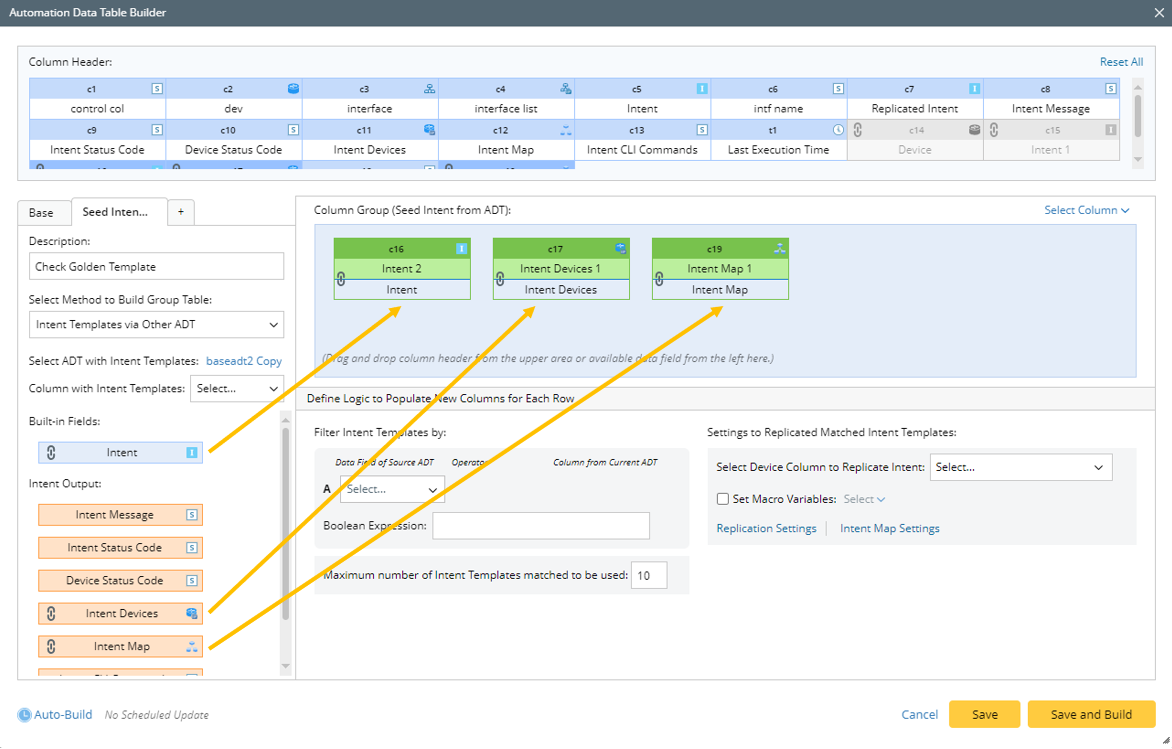Select the interface list column header
This screenshot has width=1172, height=749.
[x=506, y=99]
